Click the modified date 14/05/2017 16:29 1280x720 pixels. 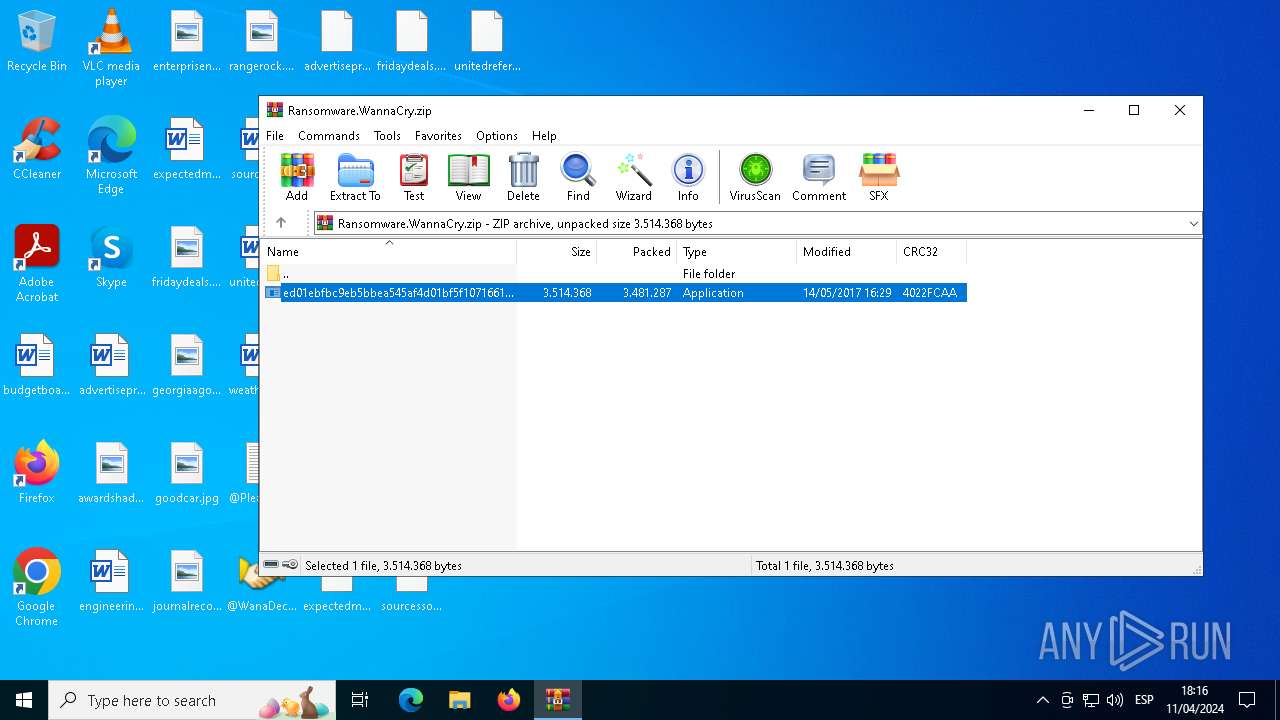point(847,293)
